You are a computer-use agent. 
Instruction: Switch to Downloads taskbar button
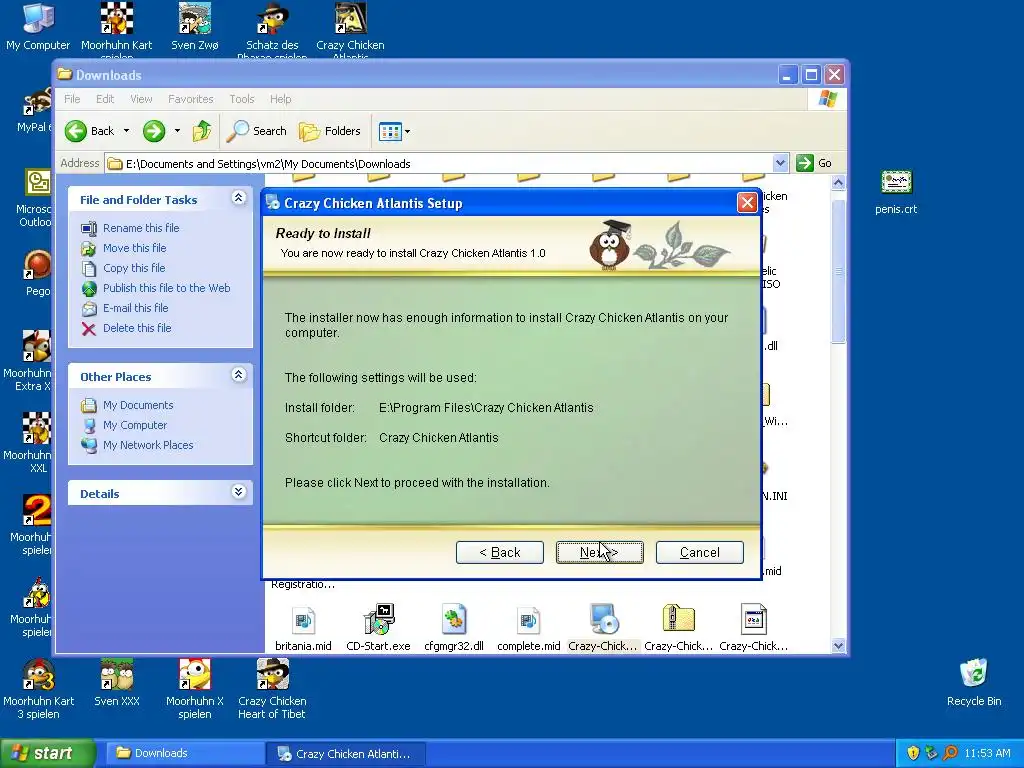[185, 754]
